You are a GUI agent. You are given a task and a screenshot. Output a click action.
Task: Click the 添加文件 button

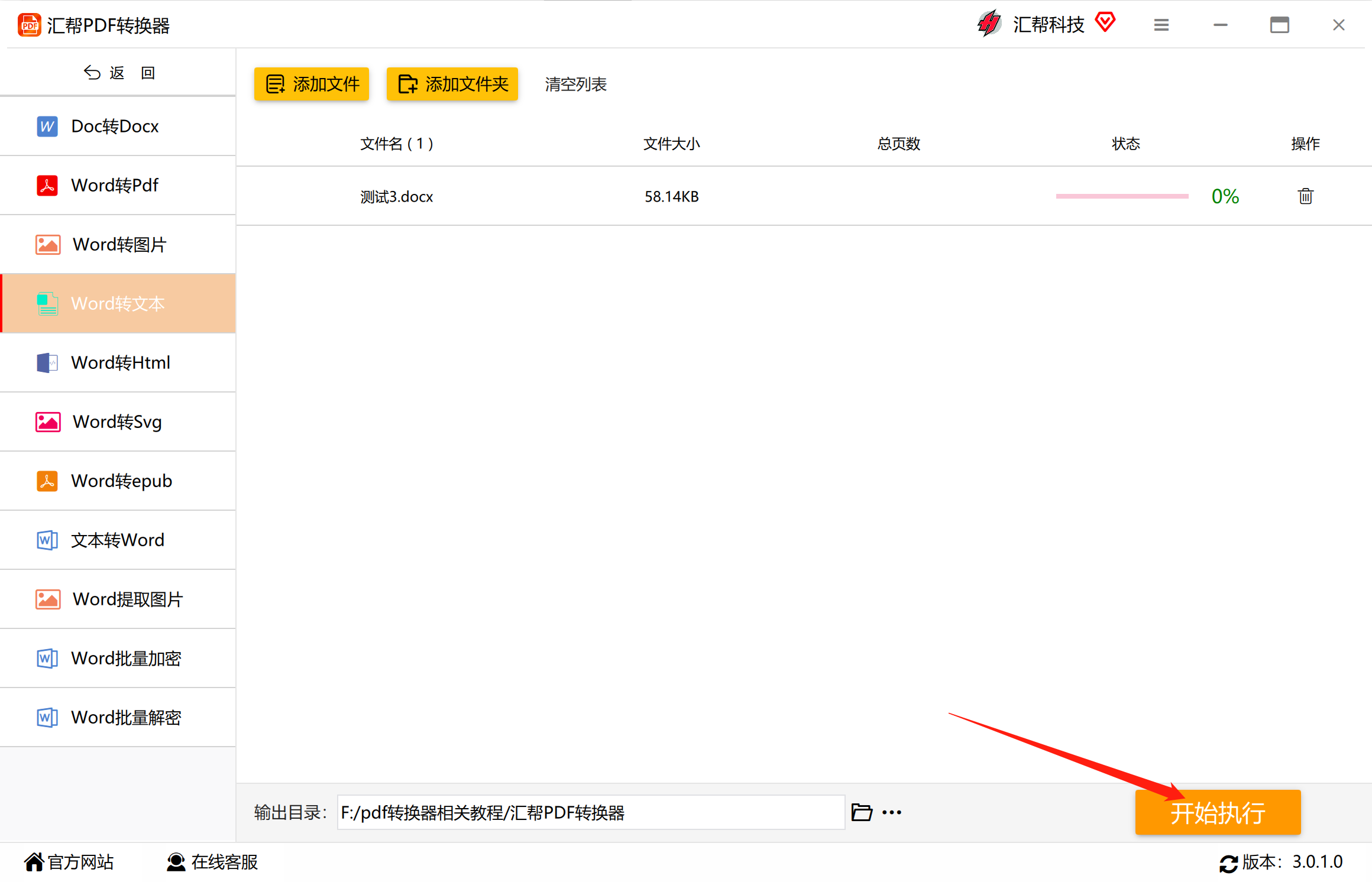click(x=312, y=84)
